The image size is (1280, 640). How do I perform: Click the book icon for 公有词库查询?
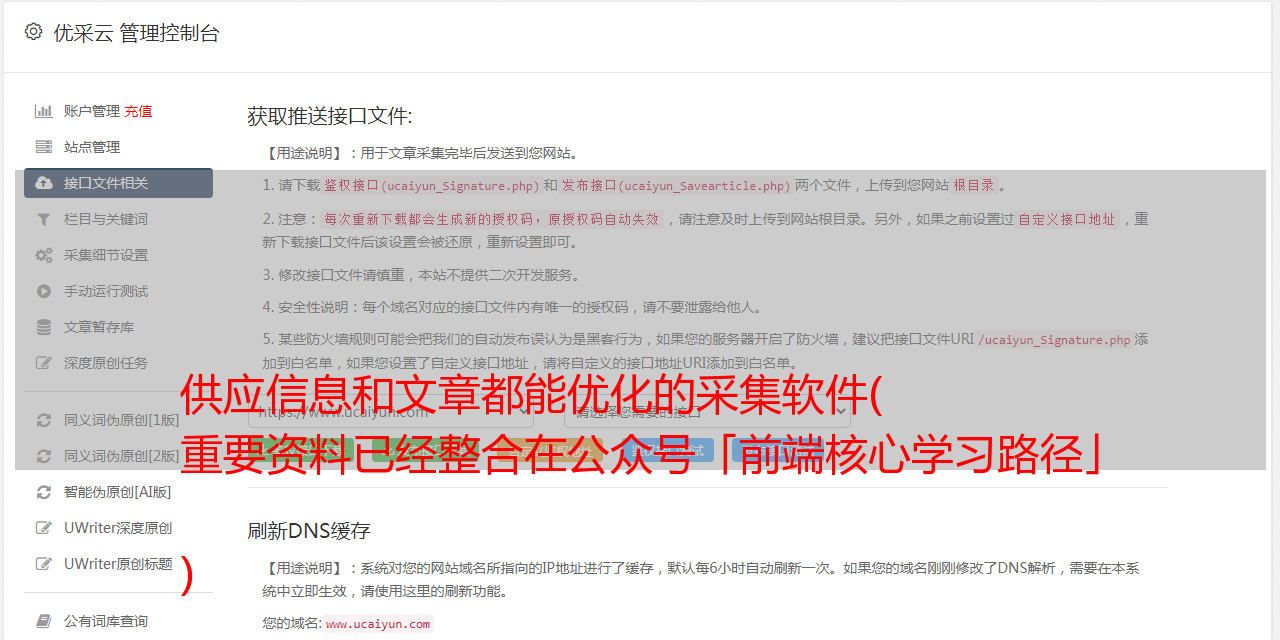44,621
